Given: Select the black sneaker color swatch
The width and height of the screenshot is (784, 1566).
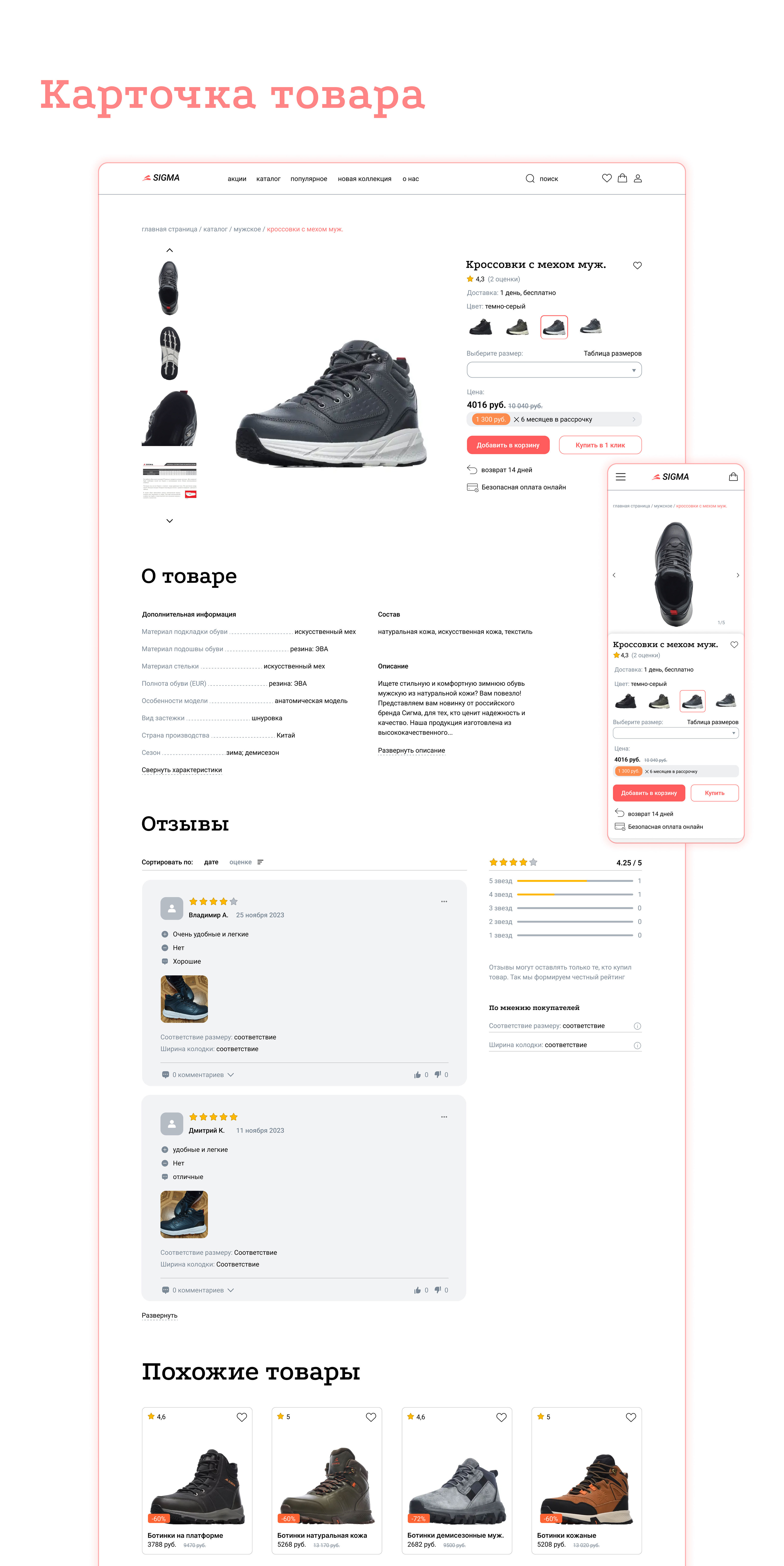Looking at the screenshot, I should click(x=480, y=327).
